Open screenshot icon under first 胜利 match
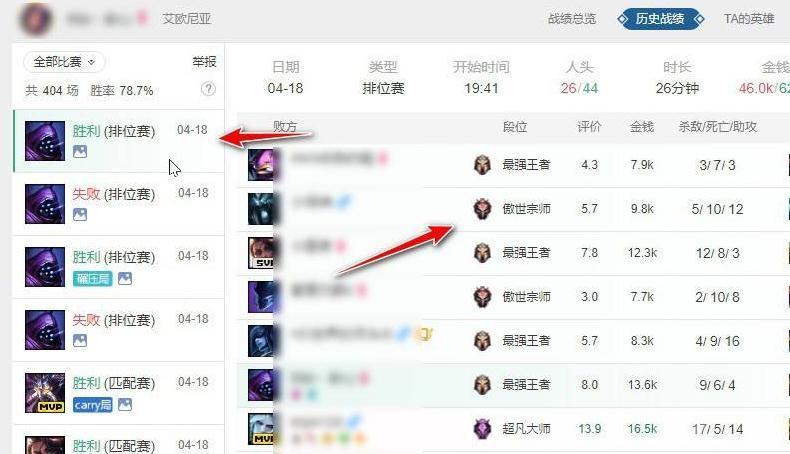This screenshot has width=790, height=454. [80, 151]
